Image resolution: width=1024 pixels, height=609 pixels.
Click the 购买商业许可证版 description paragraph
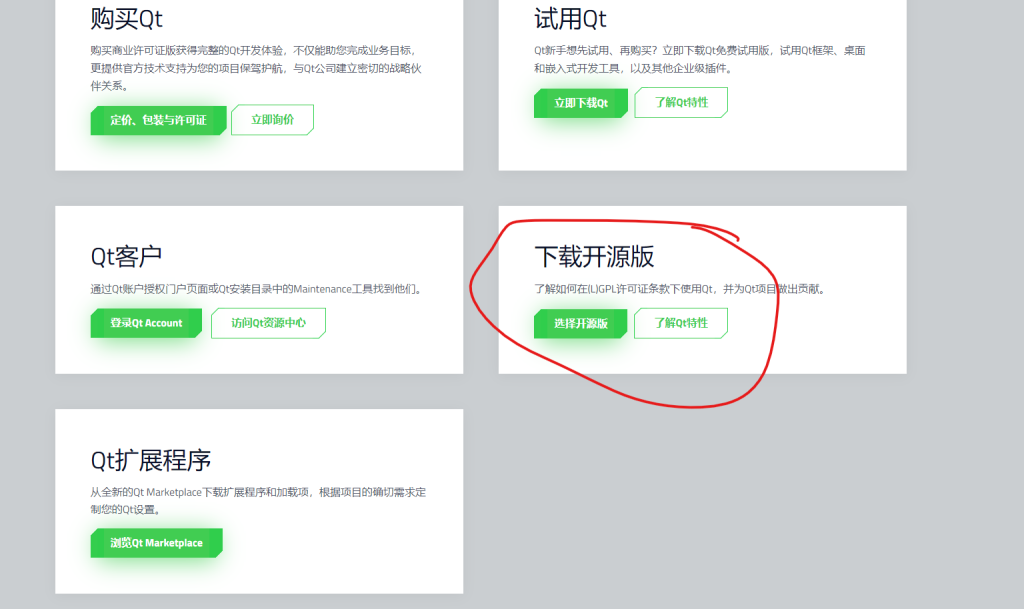pyautogui.click(x=256, y=68)
